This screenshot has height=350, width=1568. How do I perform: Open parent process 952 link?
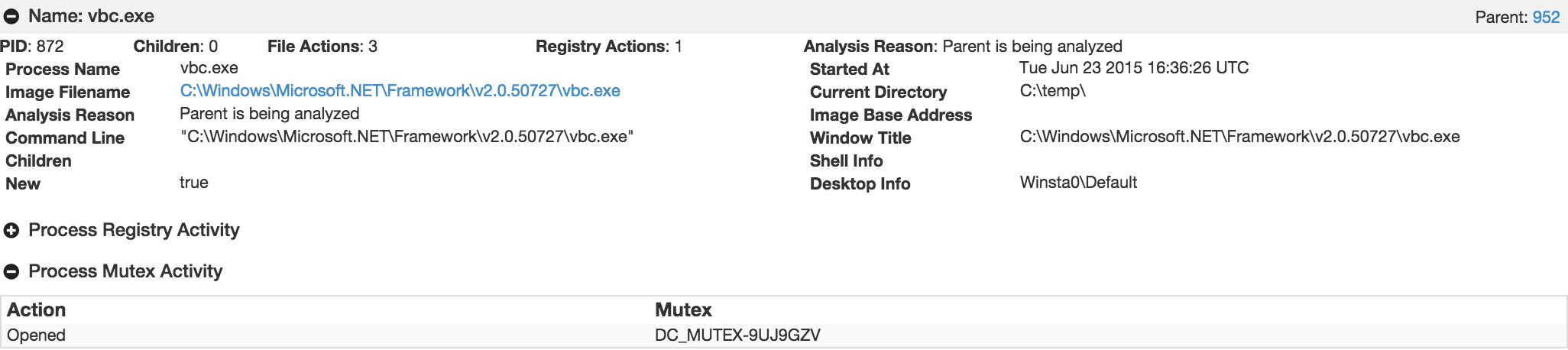coord(1546,18)
